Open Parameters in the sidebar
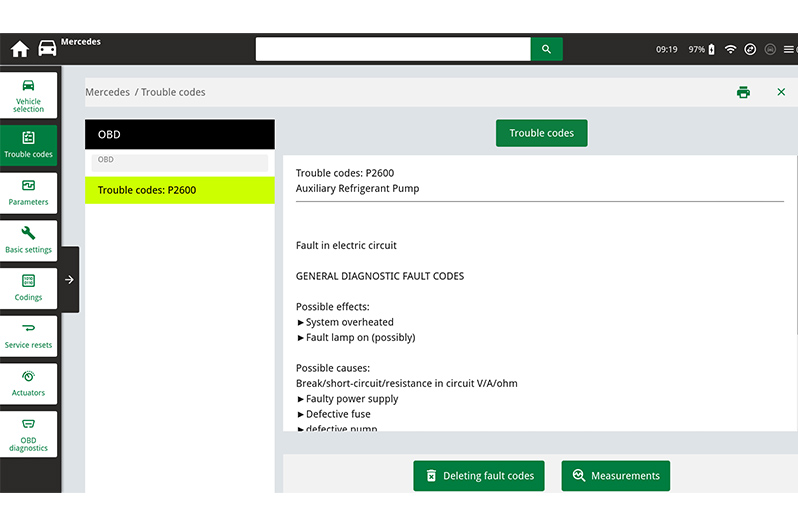 29,192
